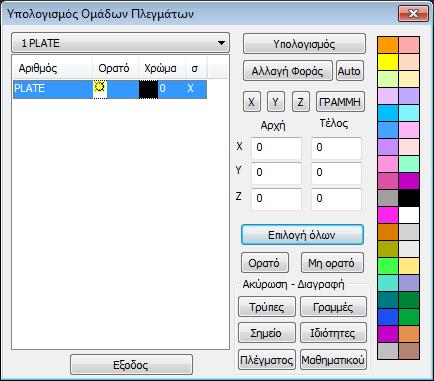
Task: Pick the olive swatch in the palette
Action: 388,249
